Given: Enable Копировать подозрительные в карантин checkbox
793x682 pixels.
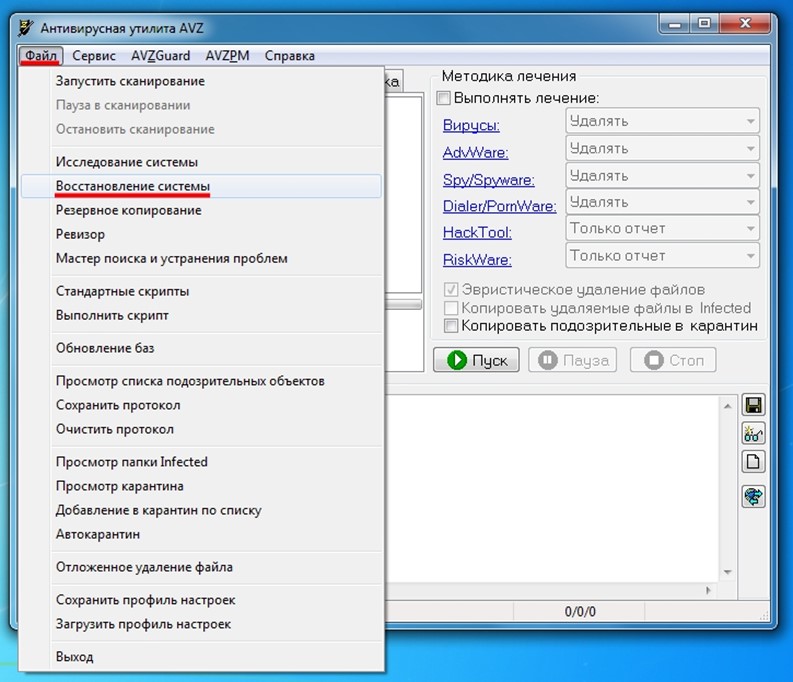Looking at the screenshot, I should (451, 326).
